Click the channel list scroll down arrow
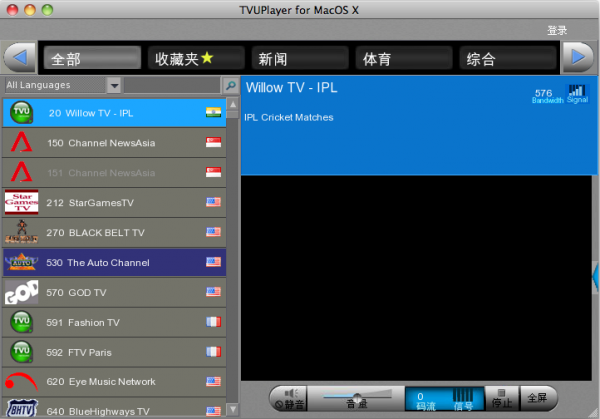This screenshot has height=419, width=600. click(x=233, y=409)
